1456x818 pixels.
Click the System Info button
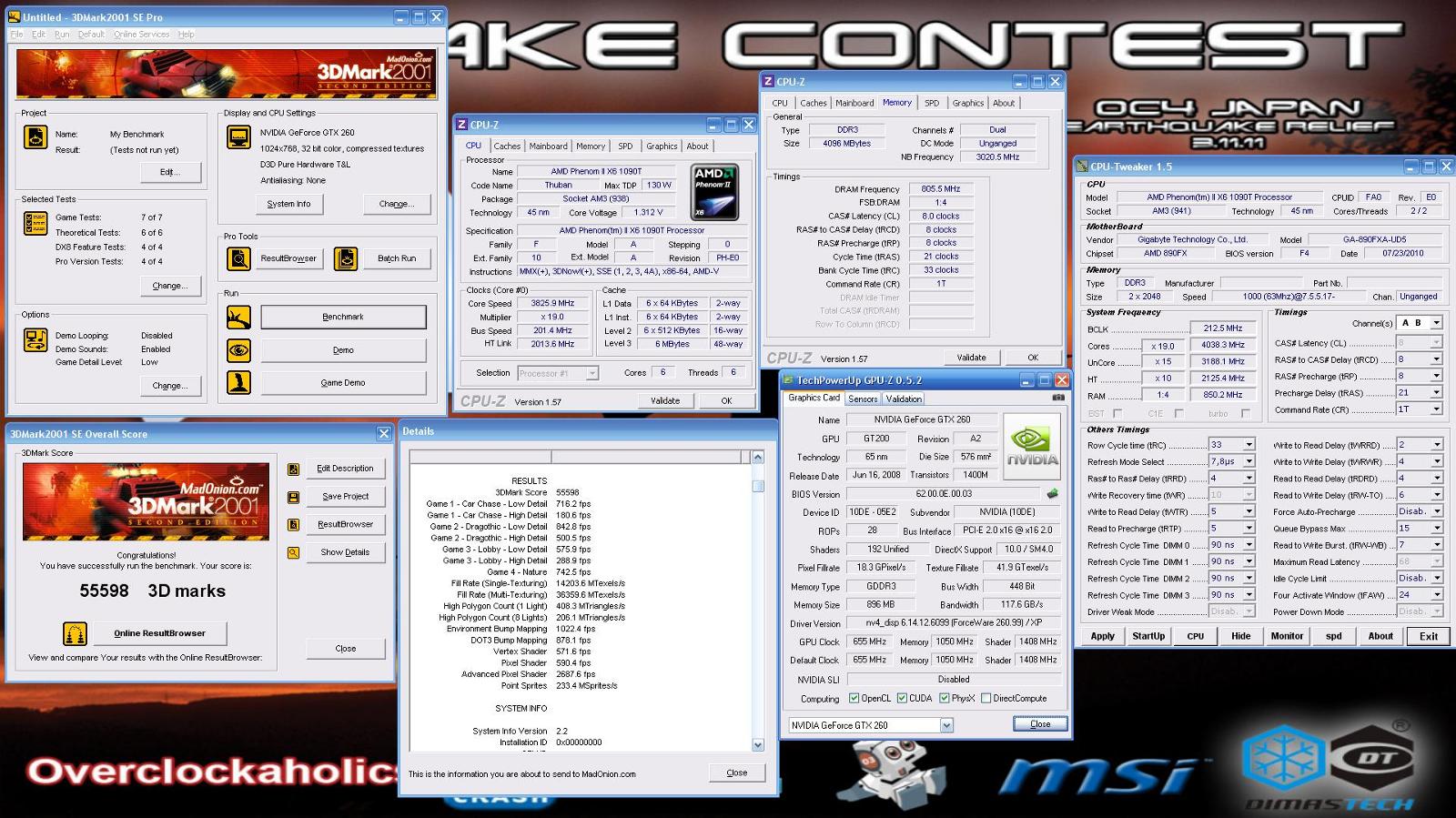tap(288, 204)
